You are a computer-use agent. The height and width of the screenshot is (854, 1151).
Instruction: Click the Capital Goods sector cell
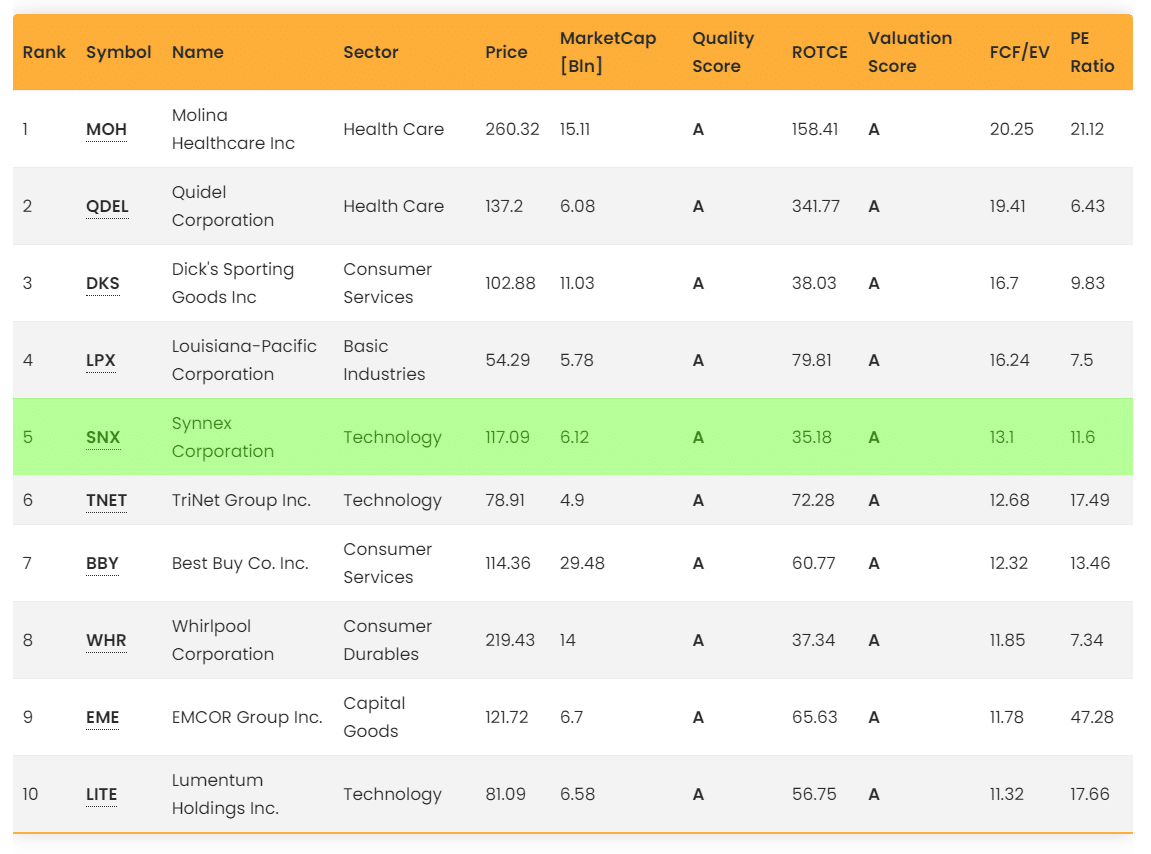[x=374, y=717]
